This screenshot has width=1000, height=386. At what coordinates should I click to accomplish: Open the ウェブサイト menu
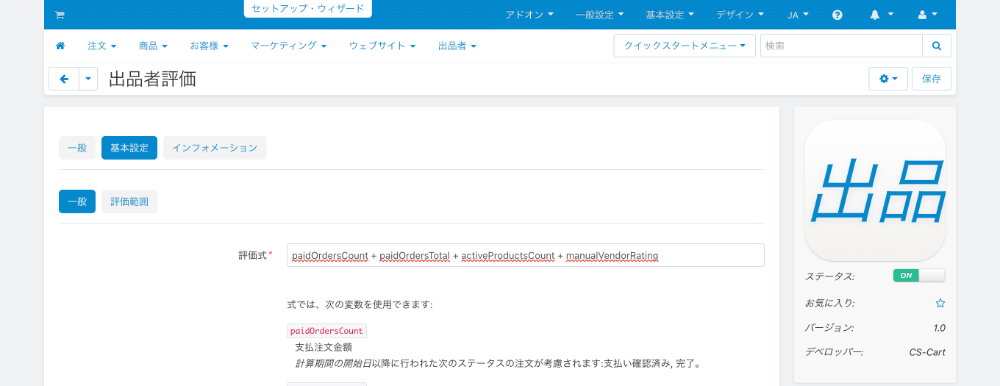coord(382,46)
